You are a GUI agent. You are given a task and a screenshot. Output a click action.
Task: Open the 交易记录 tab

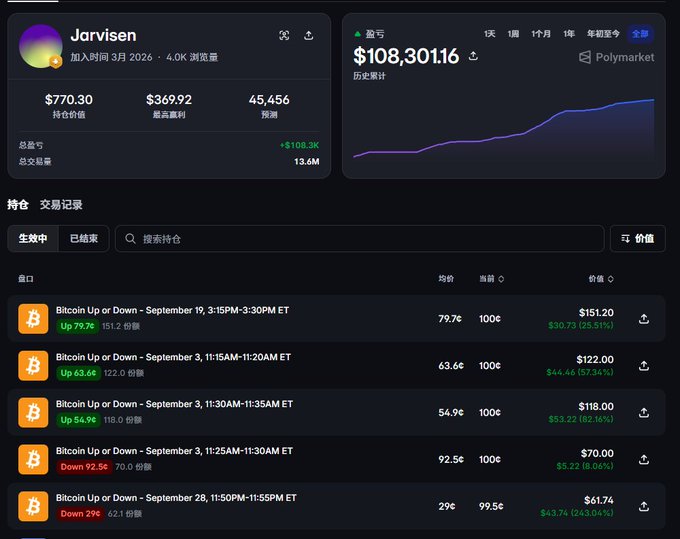pyautogui.click(x=61, y=205)
